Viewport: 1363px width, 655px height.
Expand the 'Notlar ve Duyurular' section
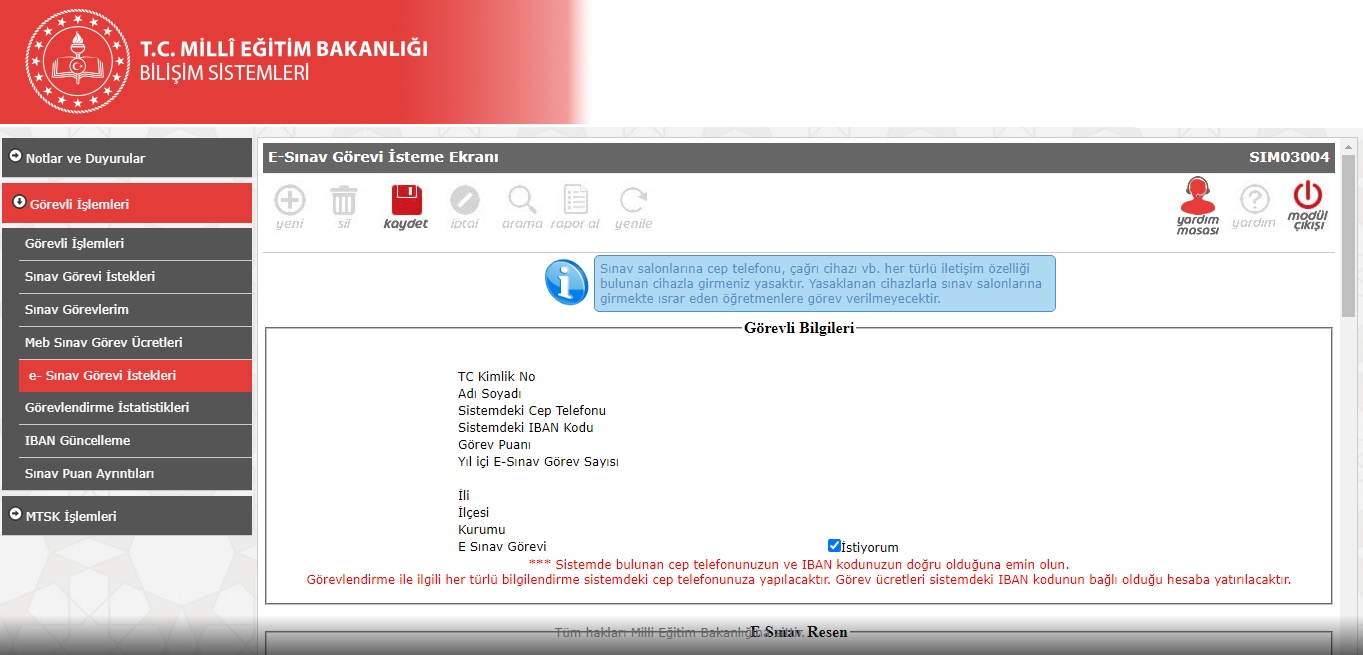pos(126,158)
